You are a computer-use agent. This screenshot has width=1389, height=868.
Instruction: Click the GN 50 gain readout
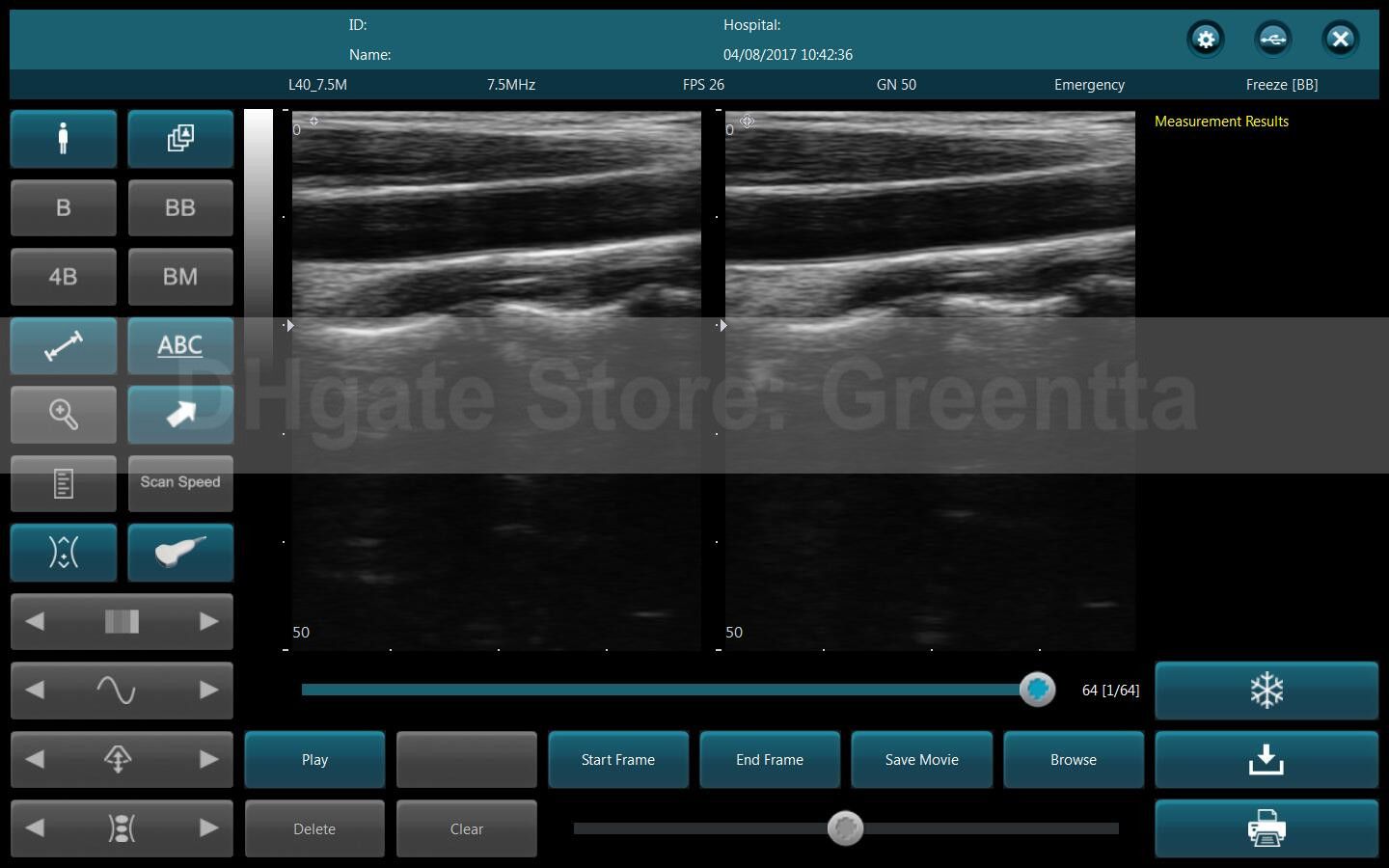(x=896, y=85)
